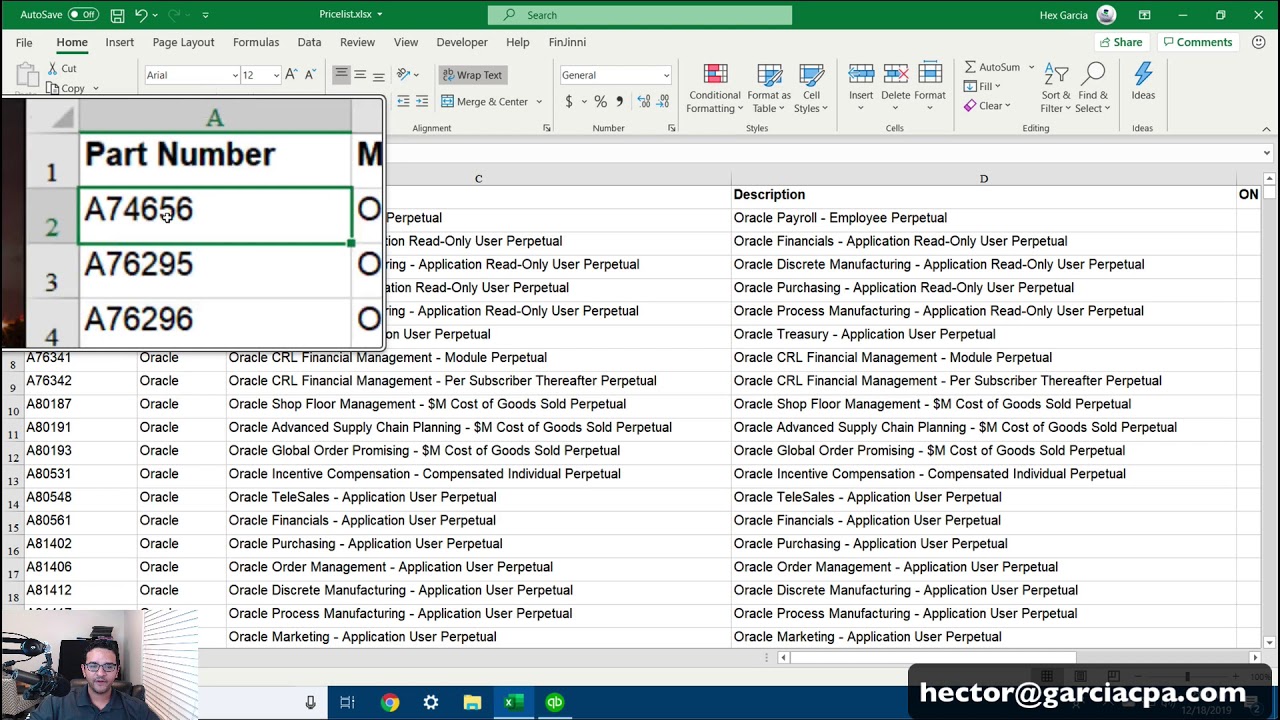1280x720 pixels.
Task: Select column D header
Action: coord(983,179)
